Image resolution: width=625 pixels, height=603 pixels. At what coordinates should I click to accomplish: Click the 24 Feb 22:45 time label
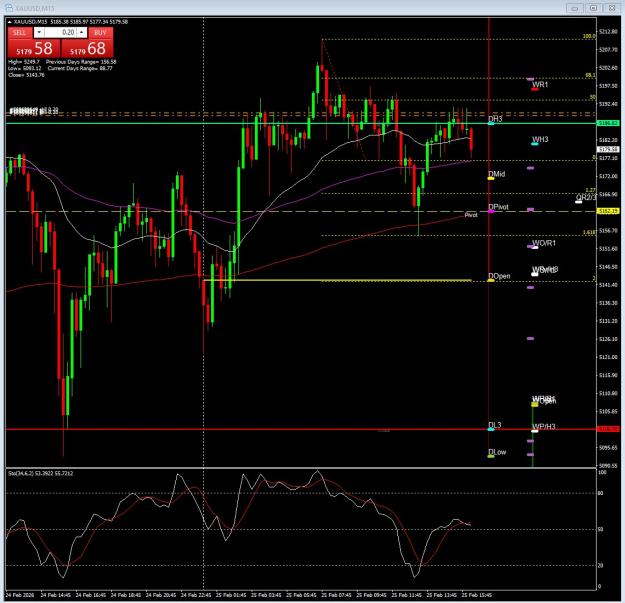[196, 595]
